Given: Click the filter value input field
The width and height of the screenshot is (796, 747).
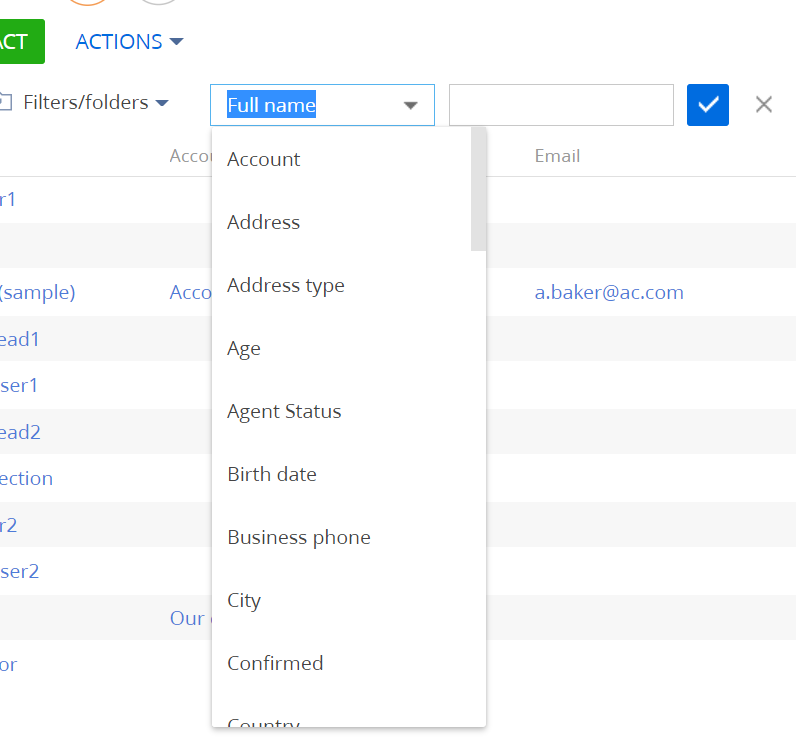Looking at the screenshot, I should tap(561, 105).
